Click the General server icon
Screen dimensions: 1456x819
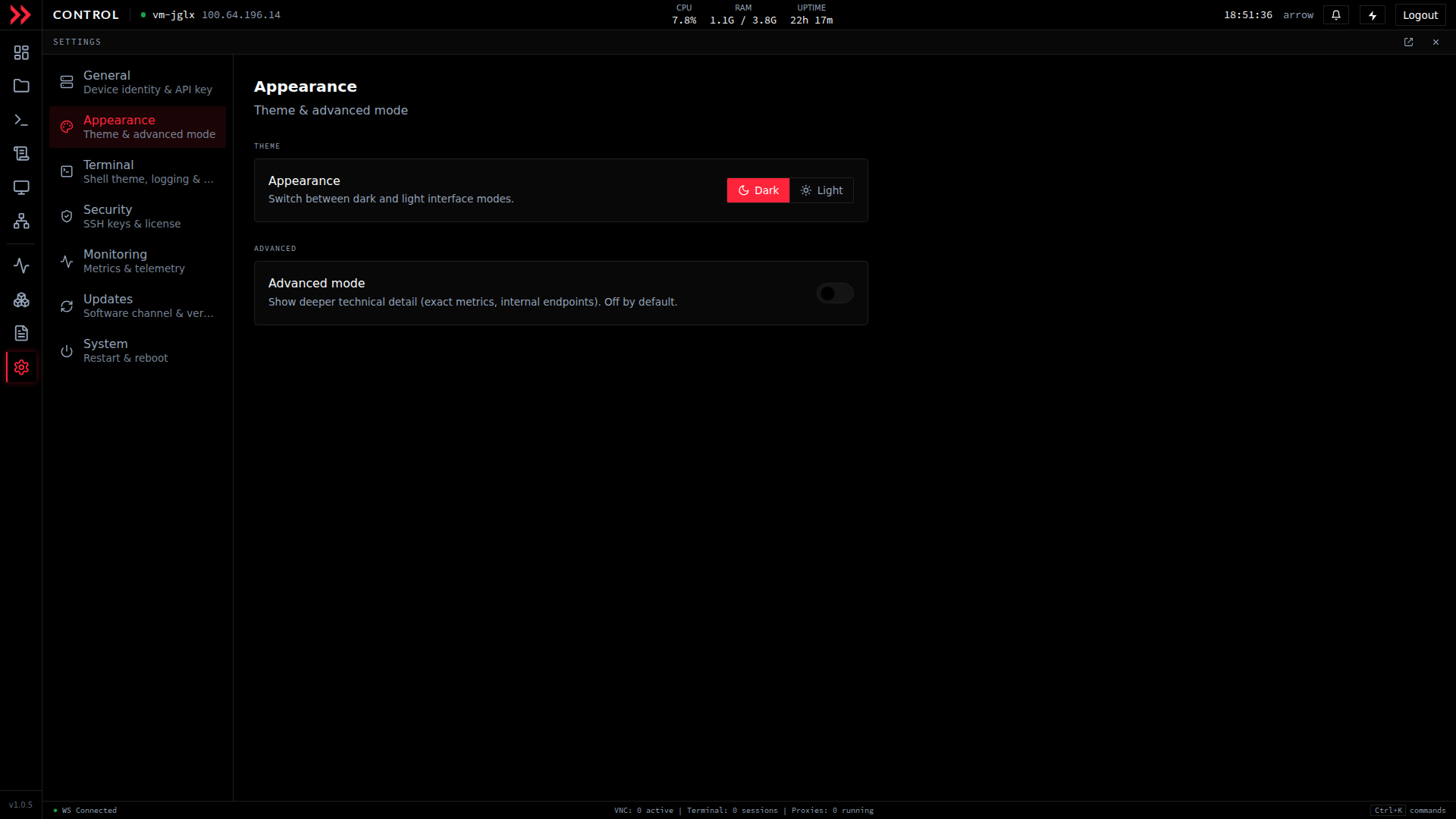tap(67, 82)
